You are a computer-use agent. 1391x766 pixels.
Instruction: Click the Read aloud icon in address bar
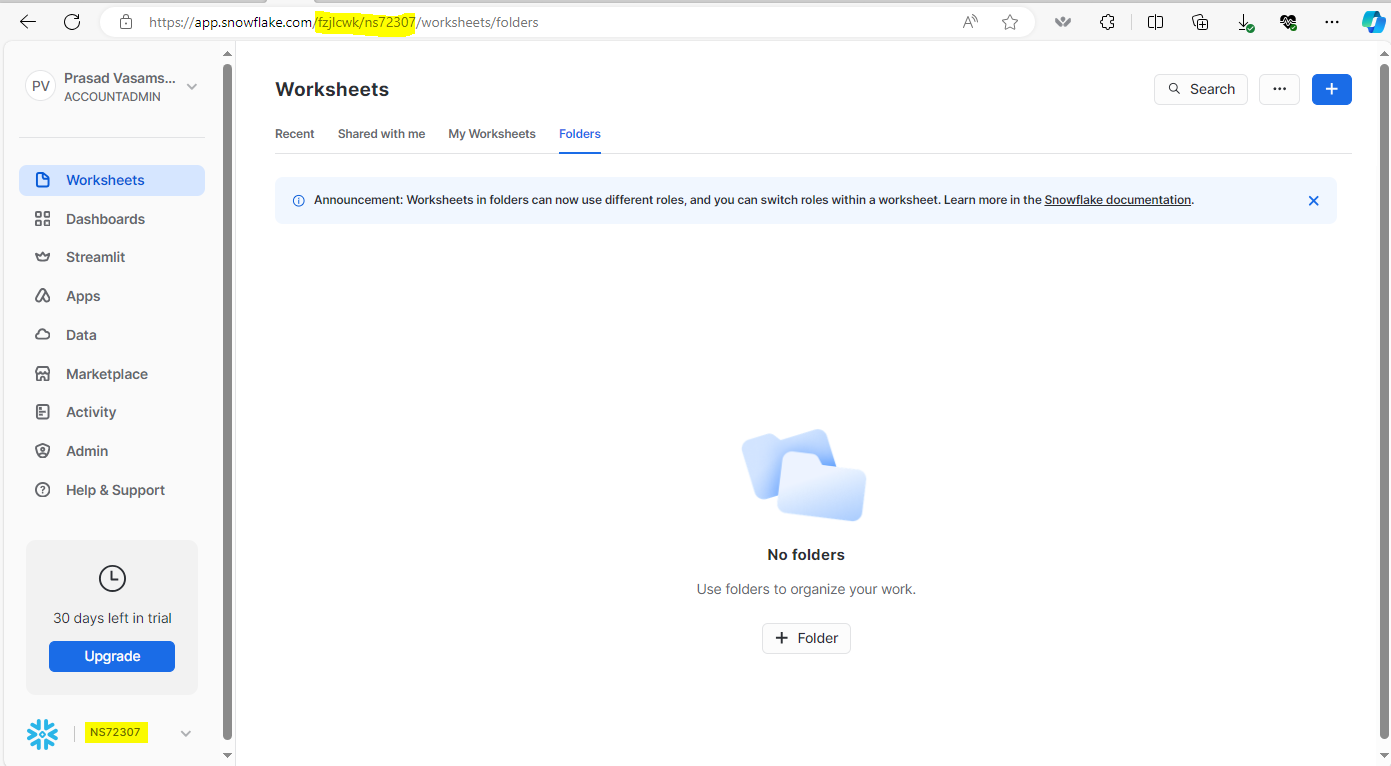pos(970,22)
